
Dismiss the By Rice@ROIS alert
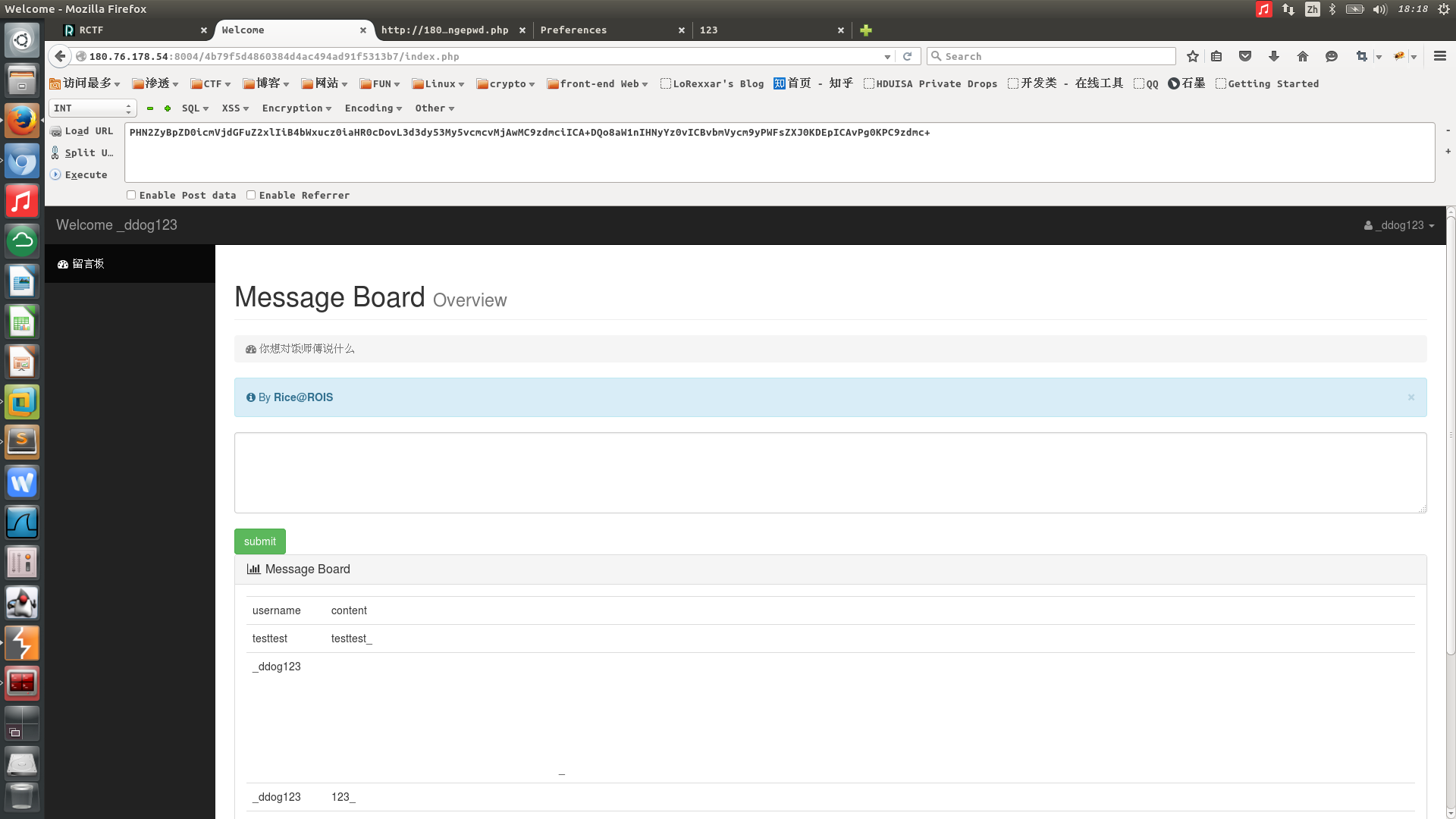[x=1411, y=397]
